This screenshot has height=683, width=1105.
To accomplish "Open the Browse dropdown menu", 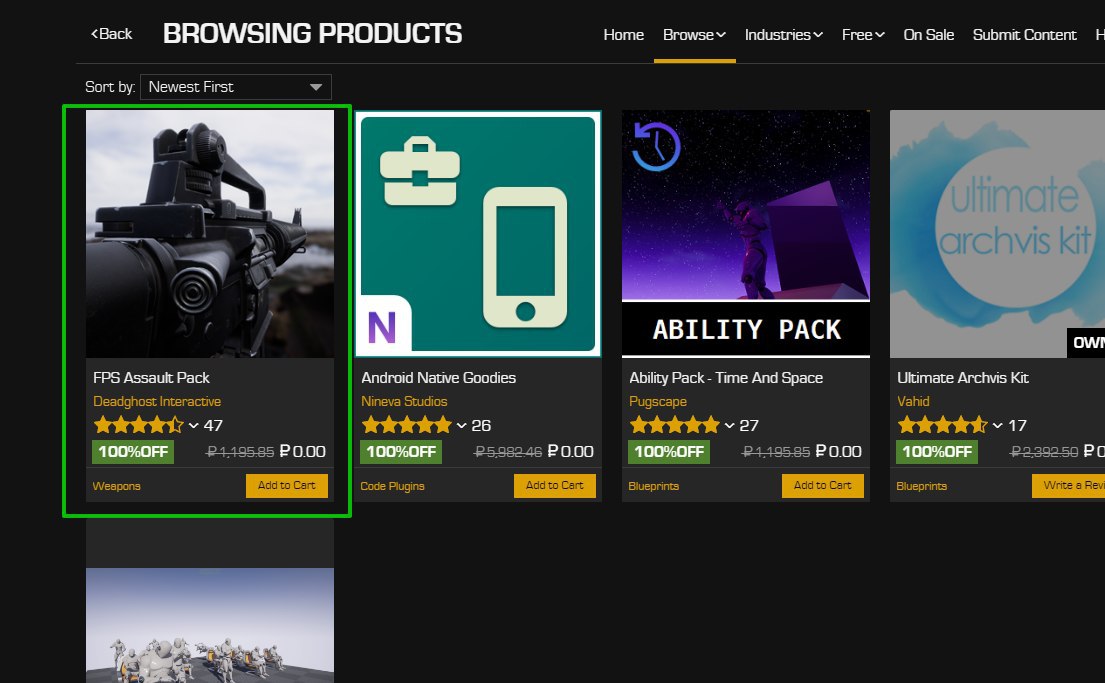I will (694, 35).
